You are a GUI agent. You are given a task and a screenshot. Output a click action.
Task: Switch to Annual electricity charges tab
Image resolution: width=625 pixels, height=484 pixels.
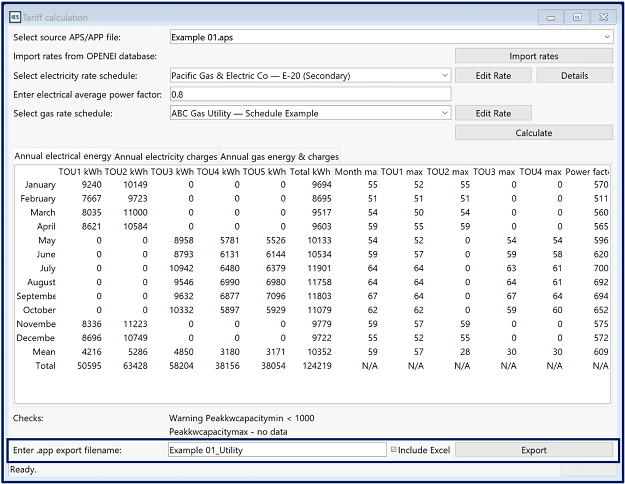tap(165, 156)
